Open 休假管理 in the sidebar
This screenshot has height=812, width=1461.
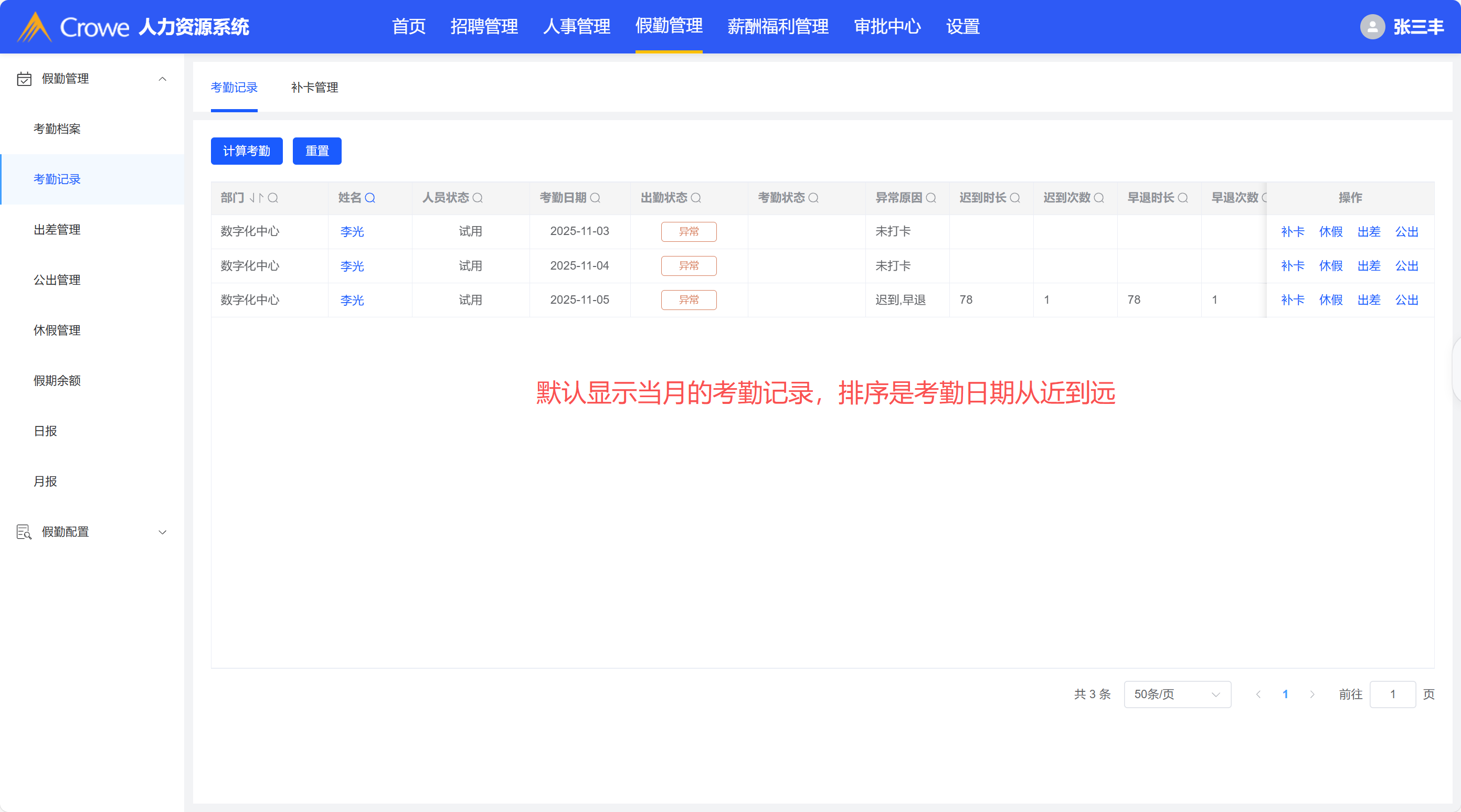[57, 330]
